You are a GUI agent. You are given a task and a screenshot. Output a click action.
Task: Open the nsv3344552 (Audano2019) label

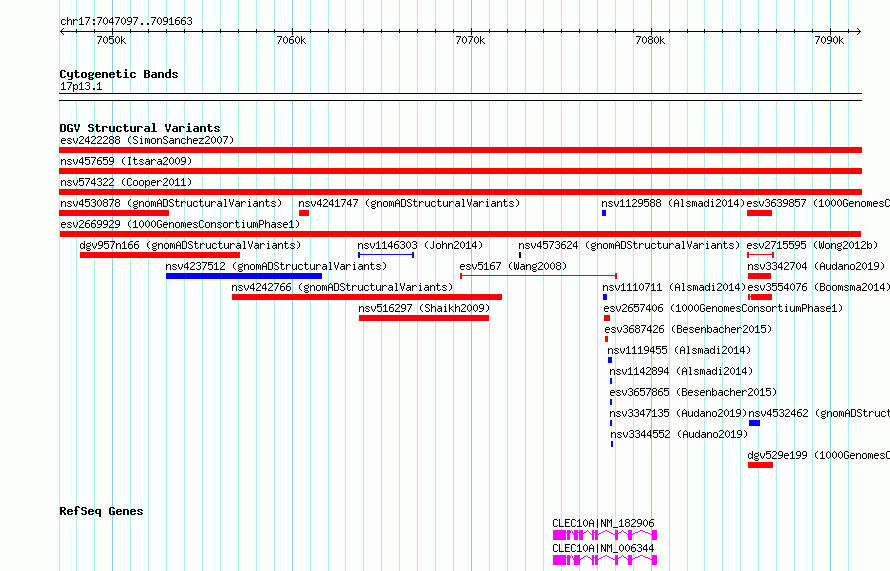pyautogui.click(x=679, y=434)
